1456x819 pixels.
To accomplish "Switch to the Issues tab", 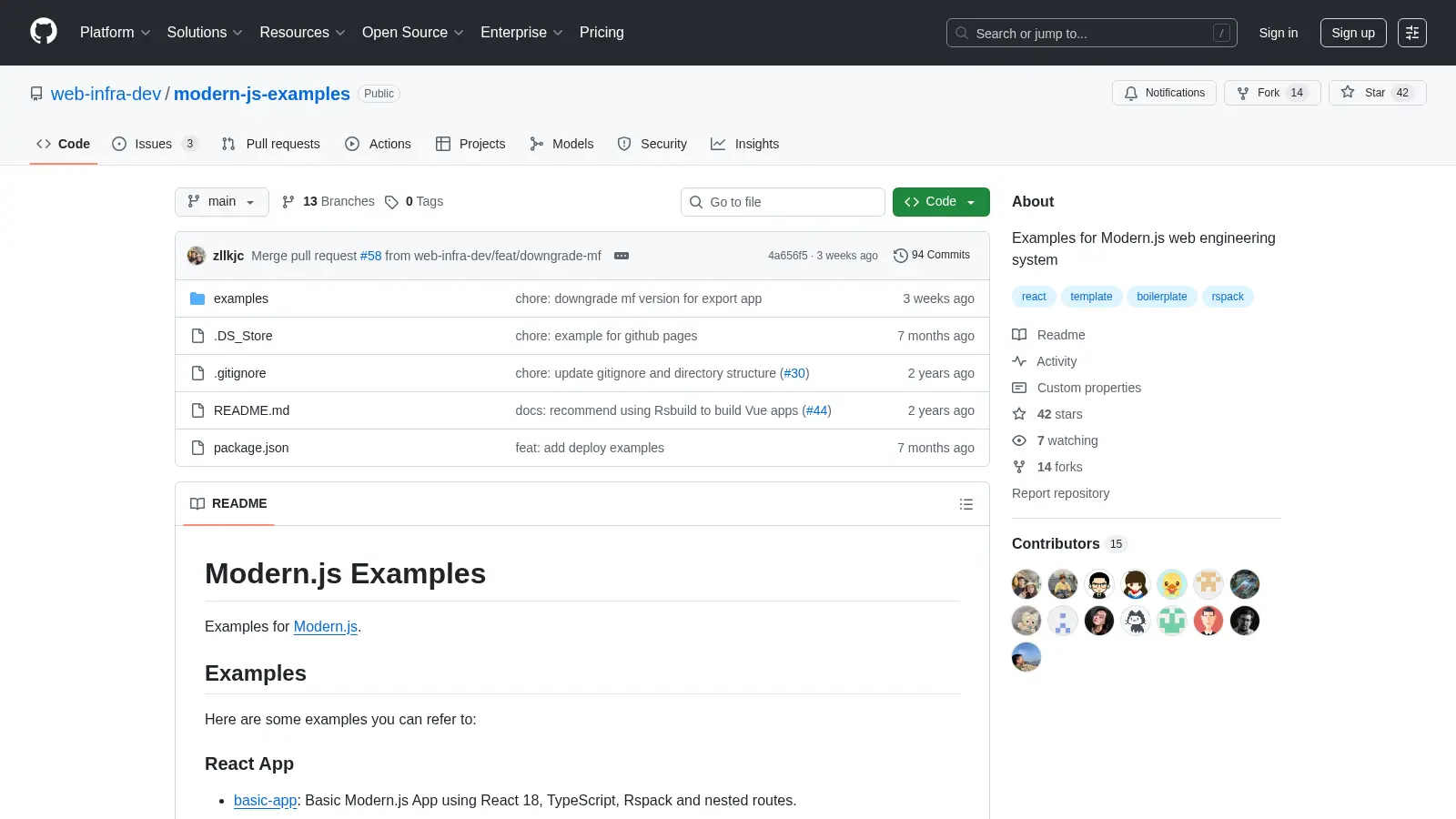I will pyautogui.click(x=154, y=144).
